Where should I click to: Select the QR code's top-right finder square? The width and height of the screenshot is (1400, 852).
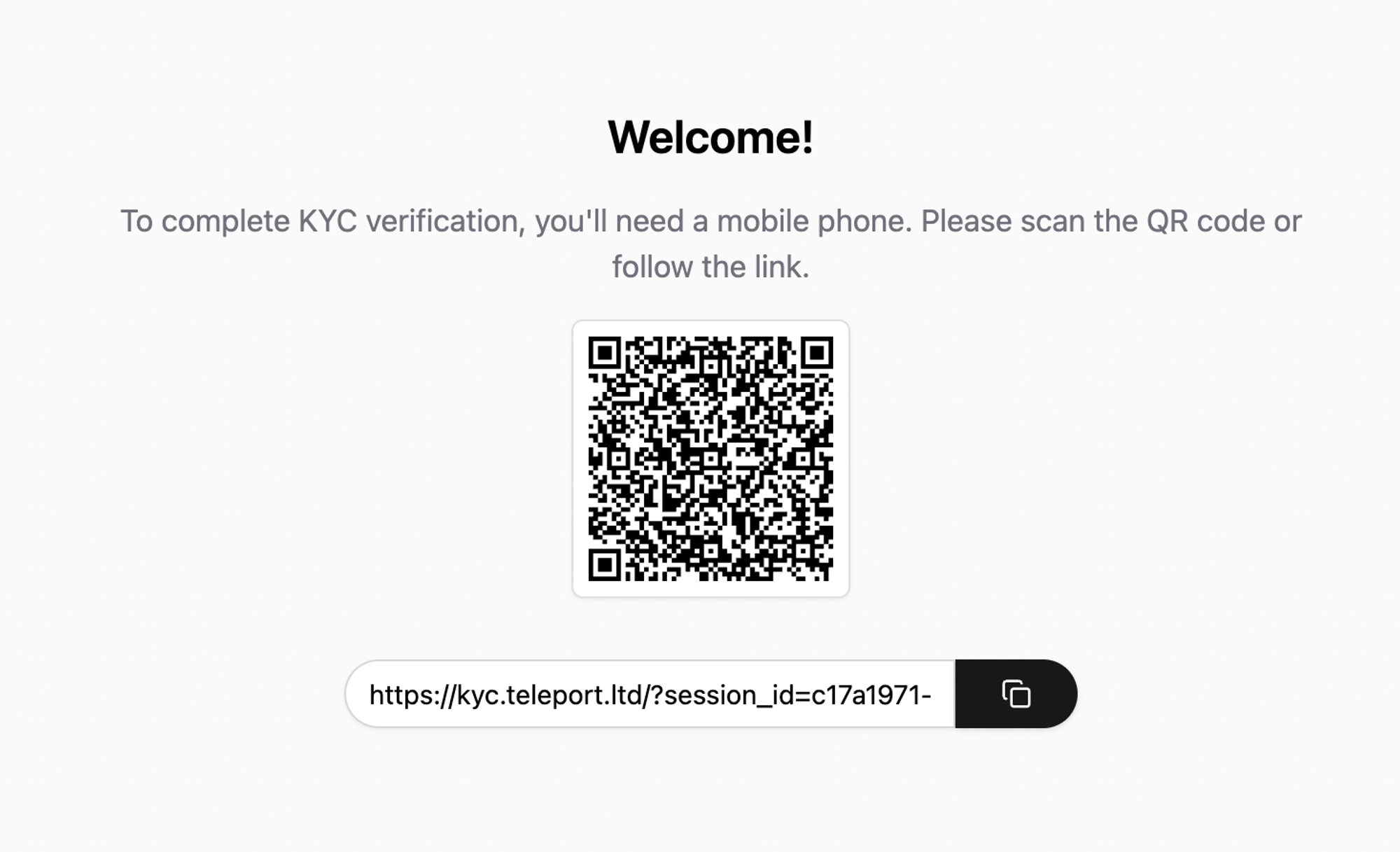[816, 353]
